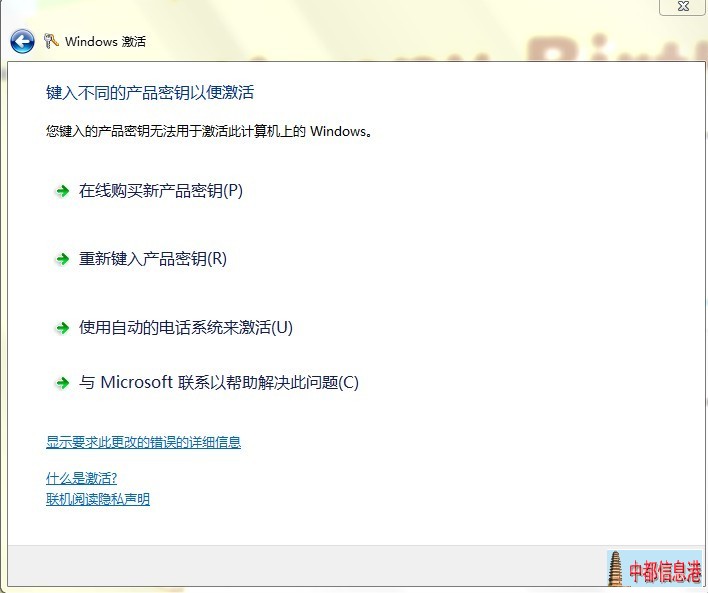The image size is (708, 593).
Task: Select 与 Microsoft 联系以帮助解决此问题(C)
Action: (218, 383)
